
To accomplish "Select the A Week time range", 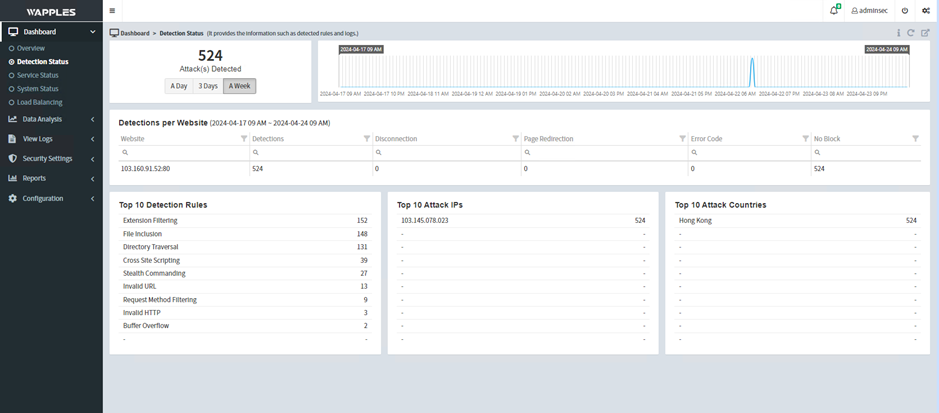I will pos(239,86).
